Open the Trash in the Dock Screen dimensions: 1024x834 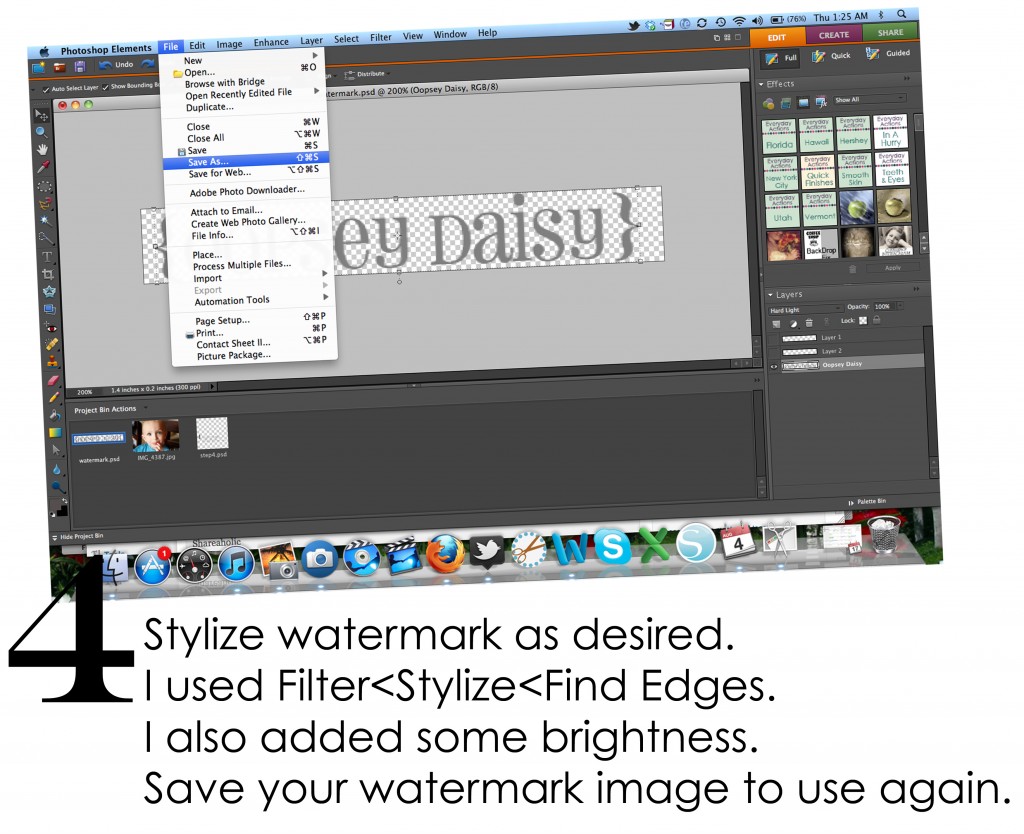click(x=884, y=533)
